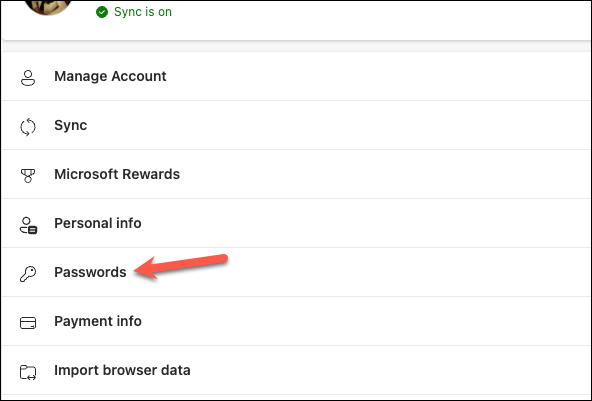Screen dimensions: 592x401
Task: Open the Payment info section
Action: pos(296,321)
